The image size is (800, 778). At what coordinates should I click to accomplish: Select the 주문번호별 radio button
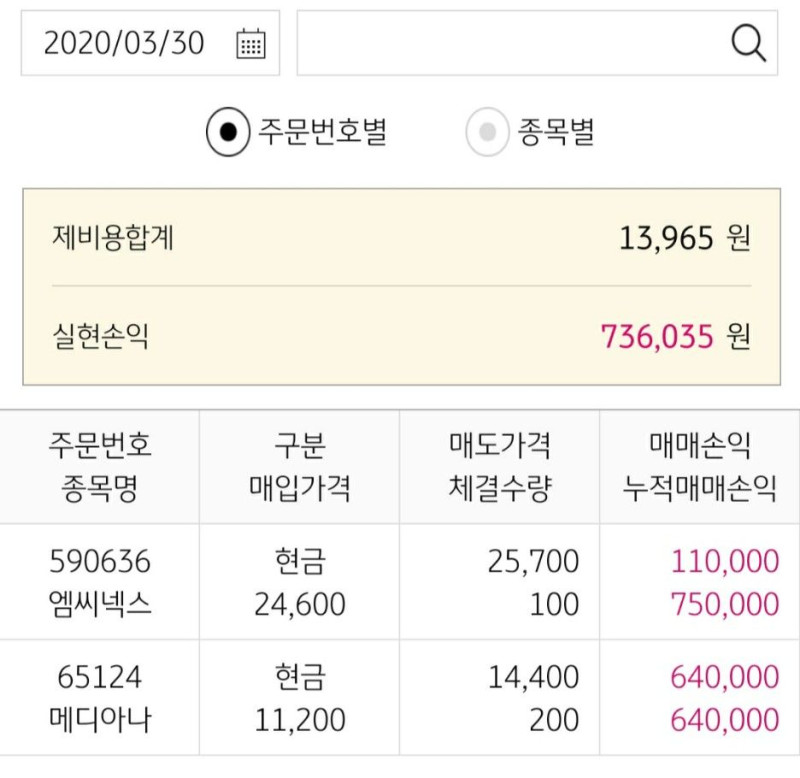point(229,133)
